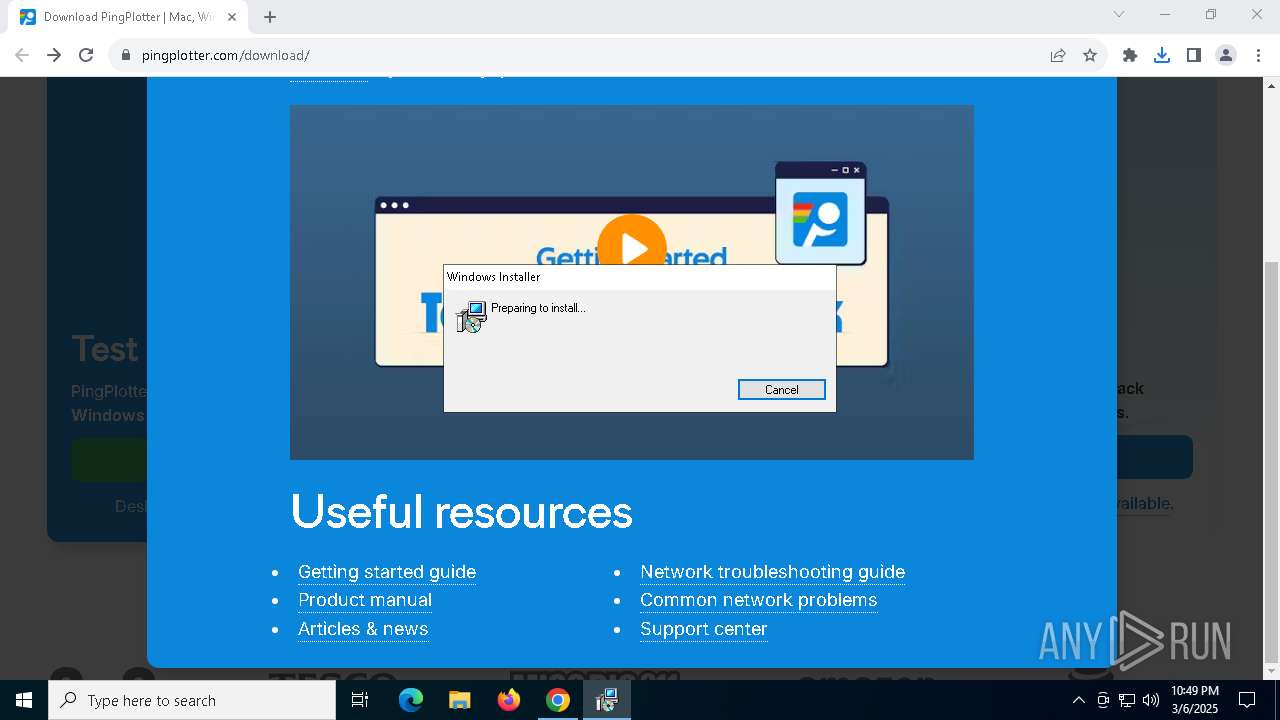Close the Download PingPlotter tab
Image resolution: width=1280 pixels, height=720 pixels.
[232, 17]
